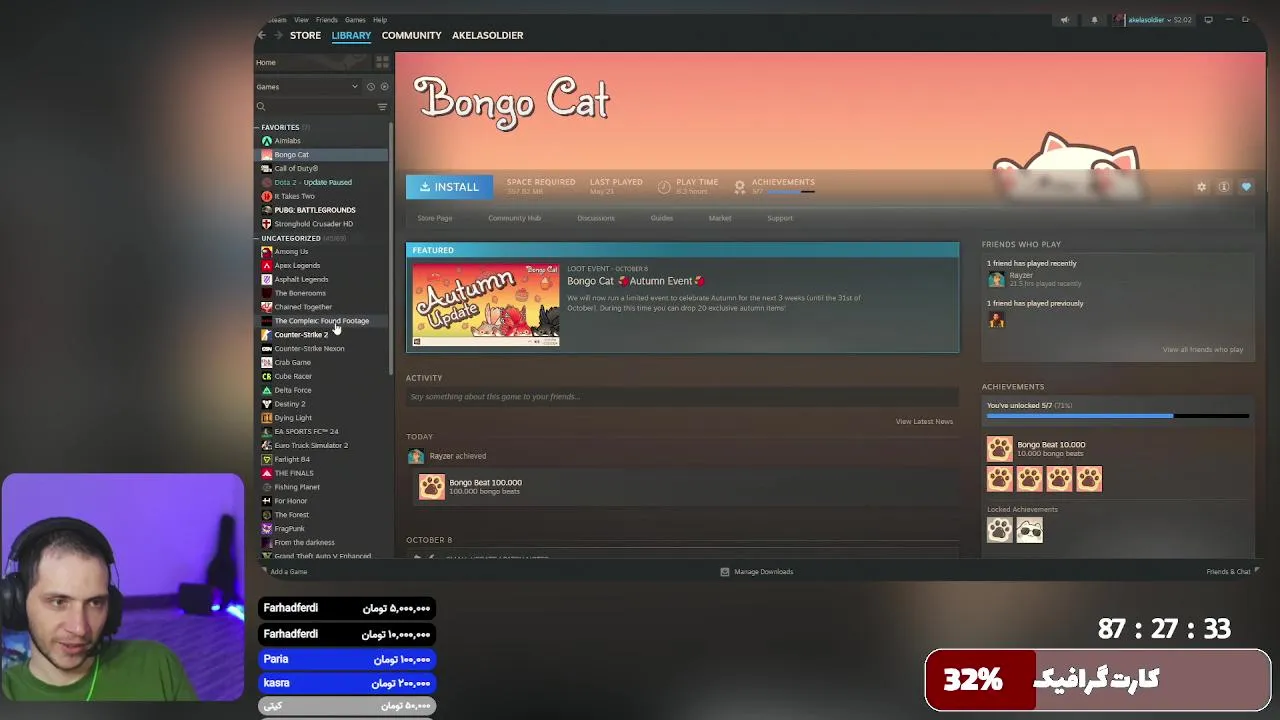The height and width of the screenshot is (720, 1280).
Task: Open the Friends menu
Action: click(x=327, y=20)
